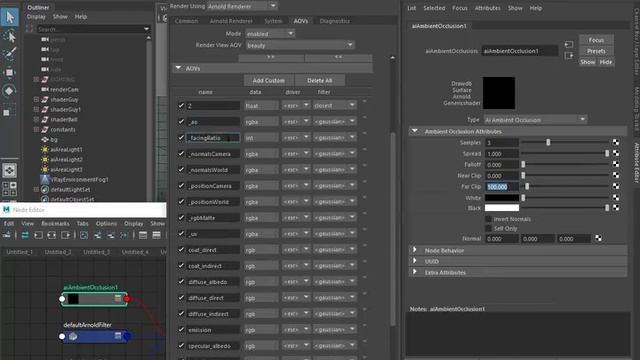Click the Focus button
Screen dimensions: 640x360
coord(596,40)
